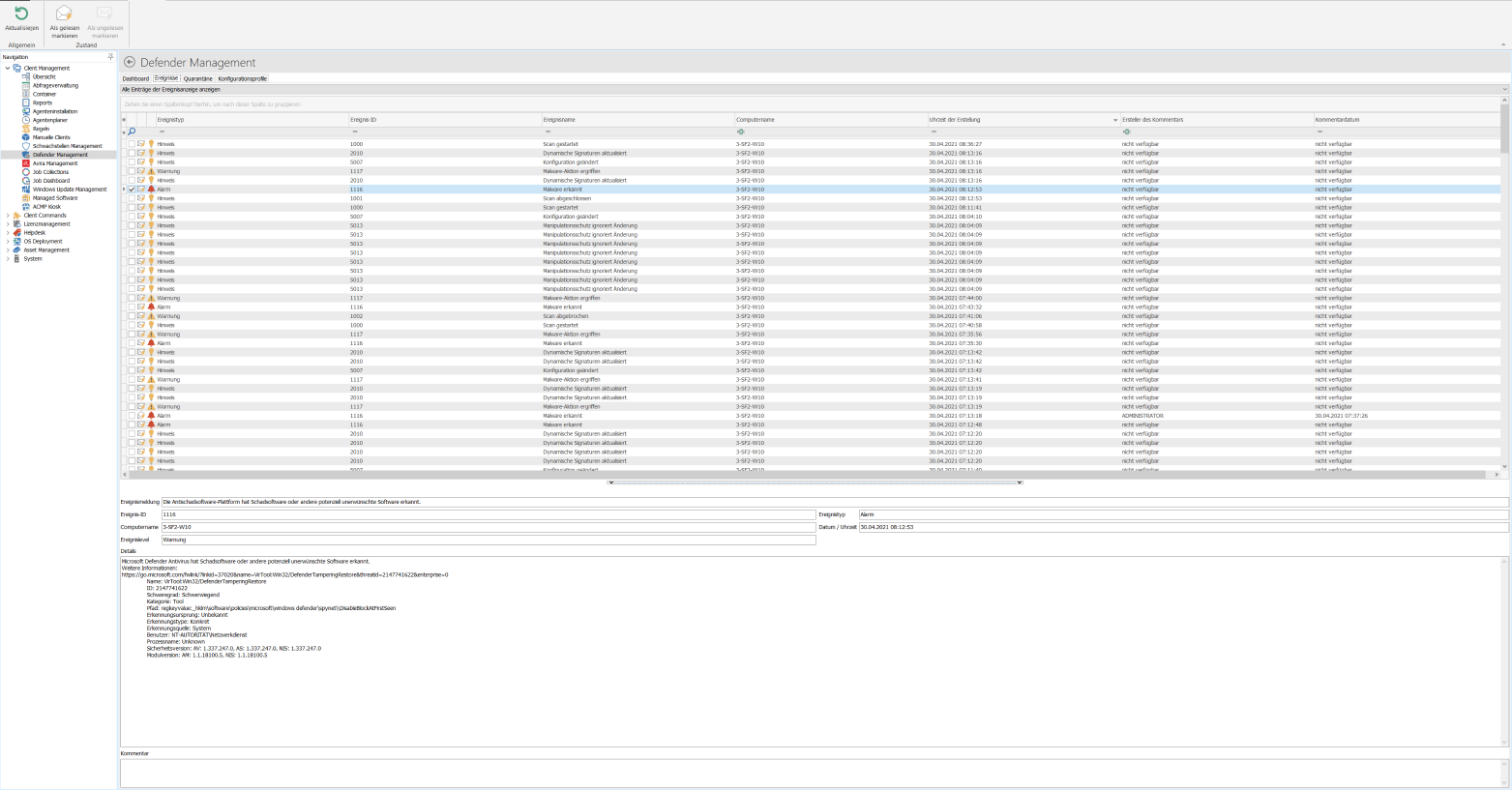The width and height of the screenshot is (1512, 790).
Task: Click the ACMP Kiosk icon
Action: coord(26,207)
